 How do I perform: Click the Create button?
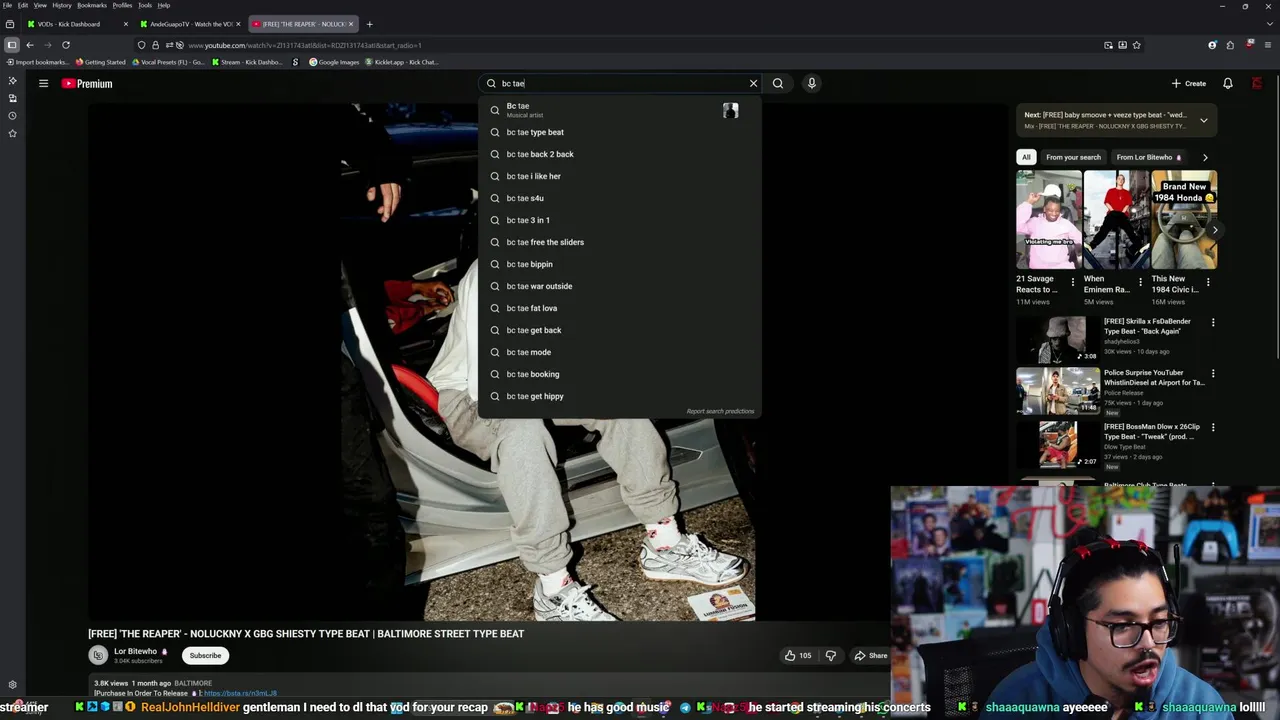pyautogui.click(x=1189, y=83)
